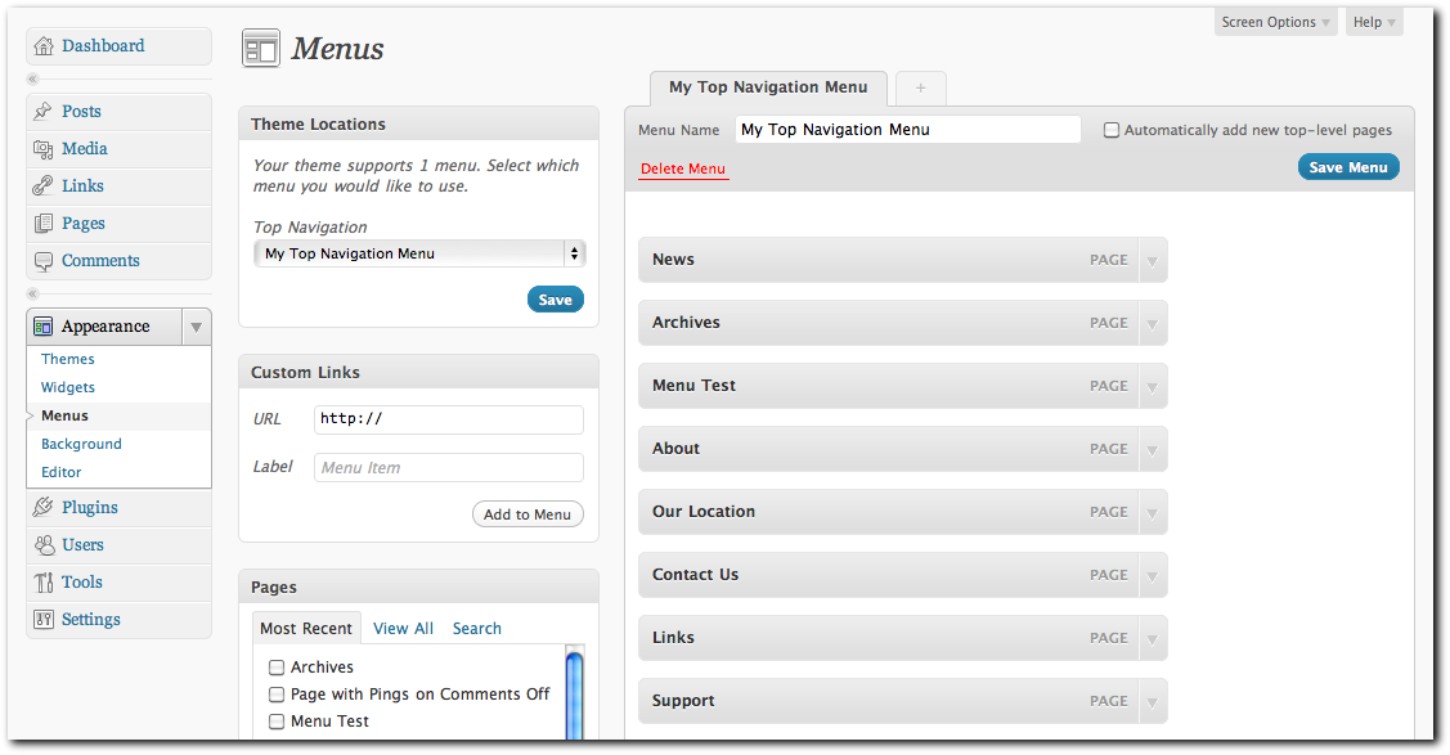Open the Screen Options panel
Screen dimensions: 1450x755
[x=1276, y=22]
